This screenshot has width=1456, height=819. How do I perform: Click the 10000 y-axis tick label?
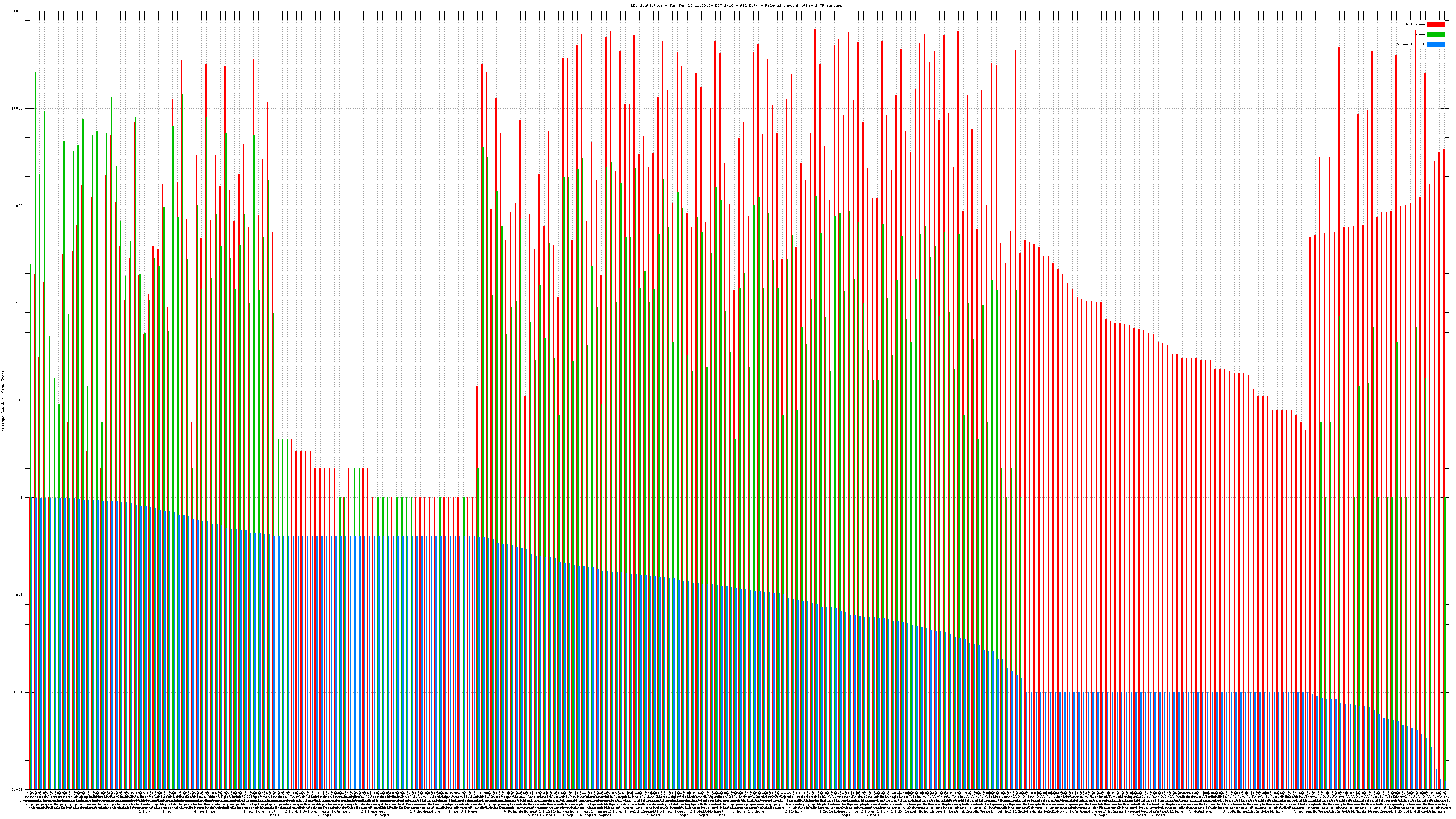tap(18, 109)
